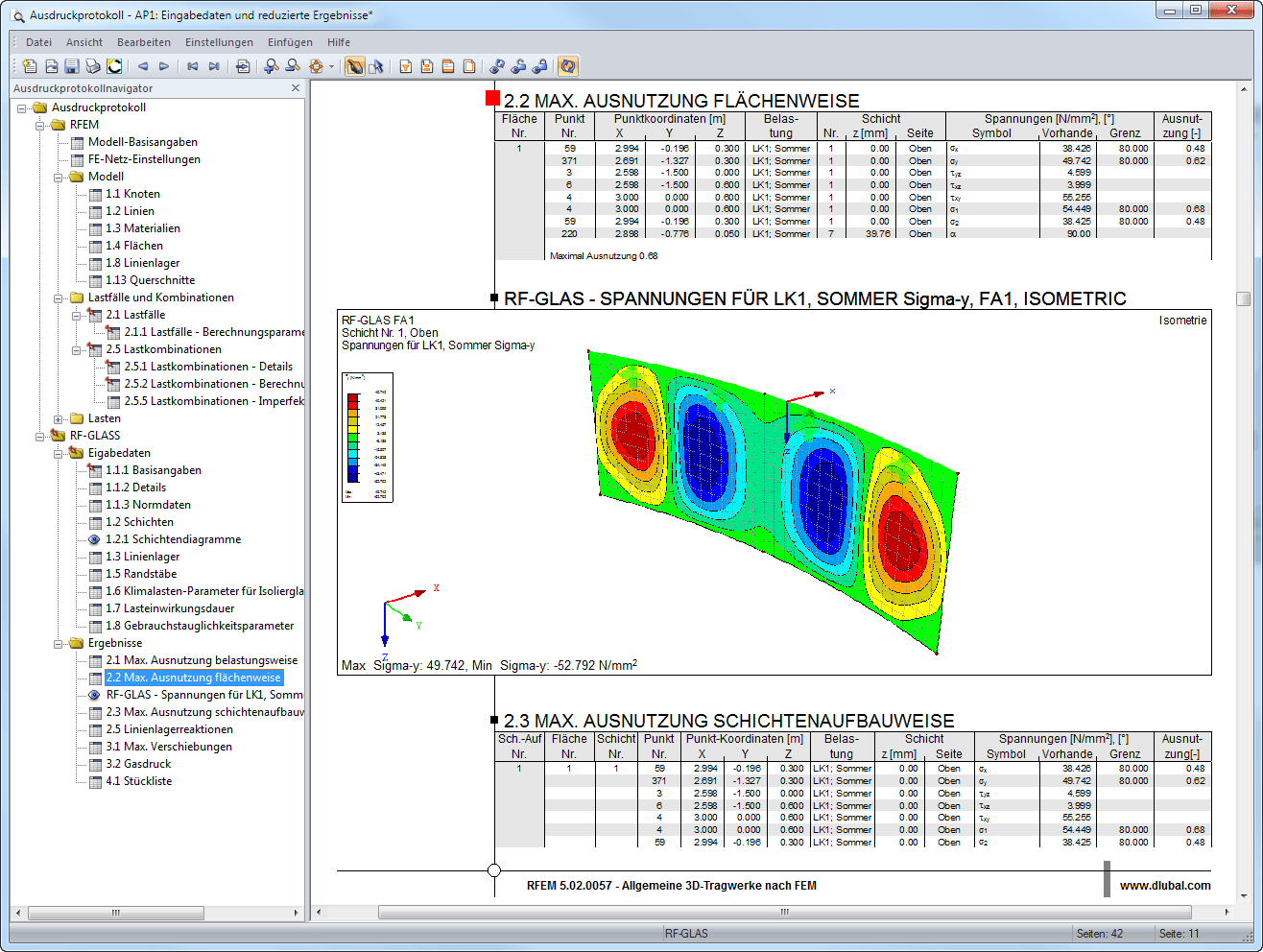
Task: Click 'Seiten: 42' in status bar
Action: pyautogui.click(x=1099, y=933)
